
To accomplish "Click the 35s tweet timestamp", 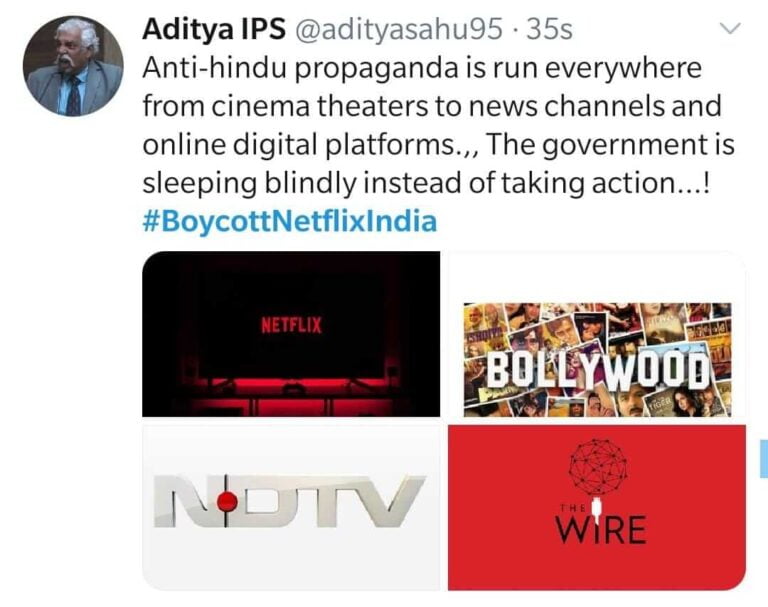I will (549, 29).
